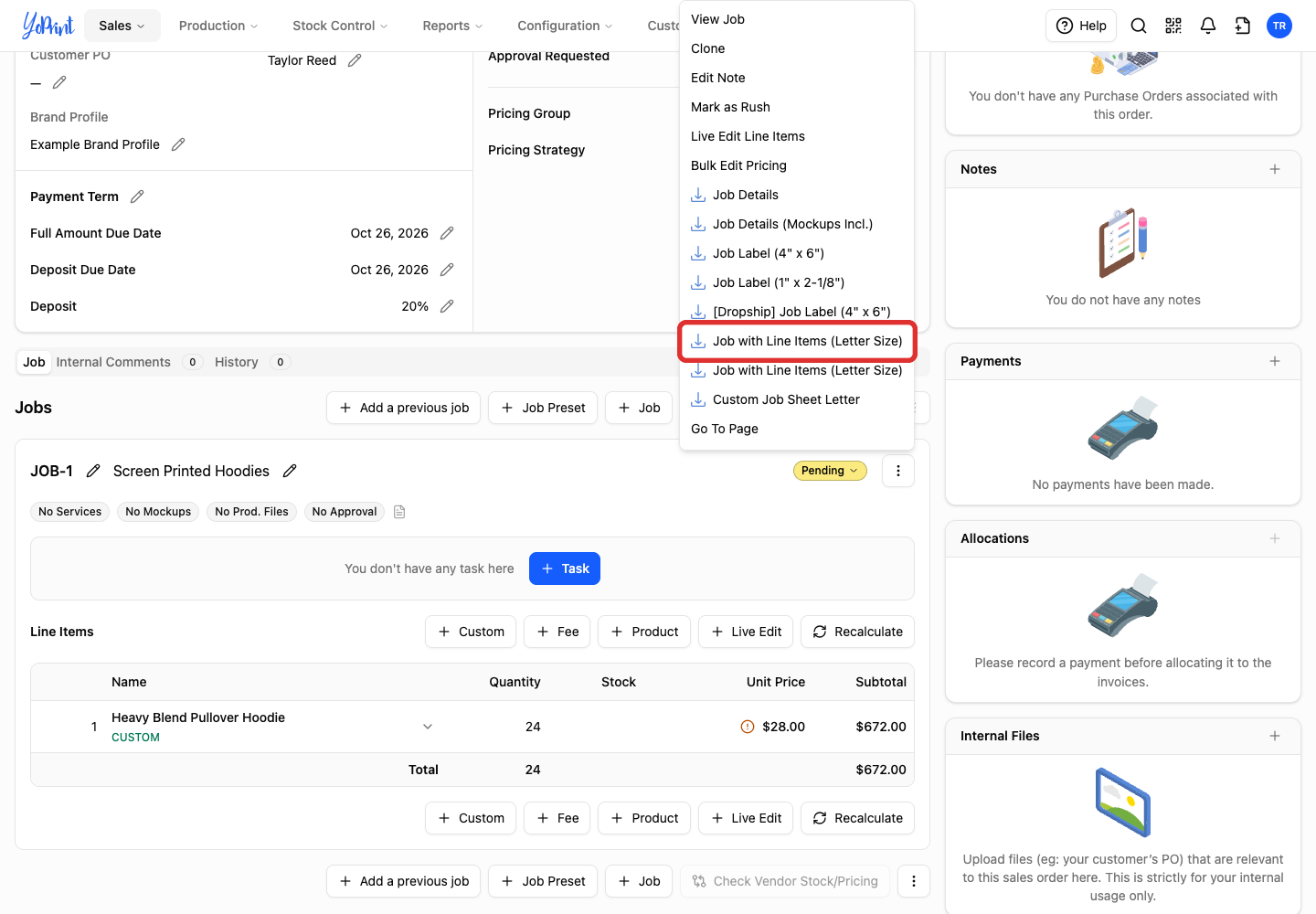Open the search icon in the header
Image resolution: width=1316 pixels, height=914 pixels.
click(1139, 26)
